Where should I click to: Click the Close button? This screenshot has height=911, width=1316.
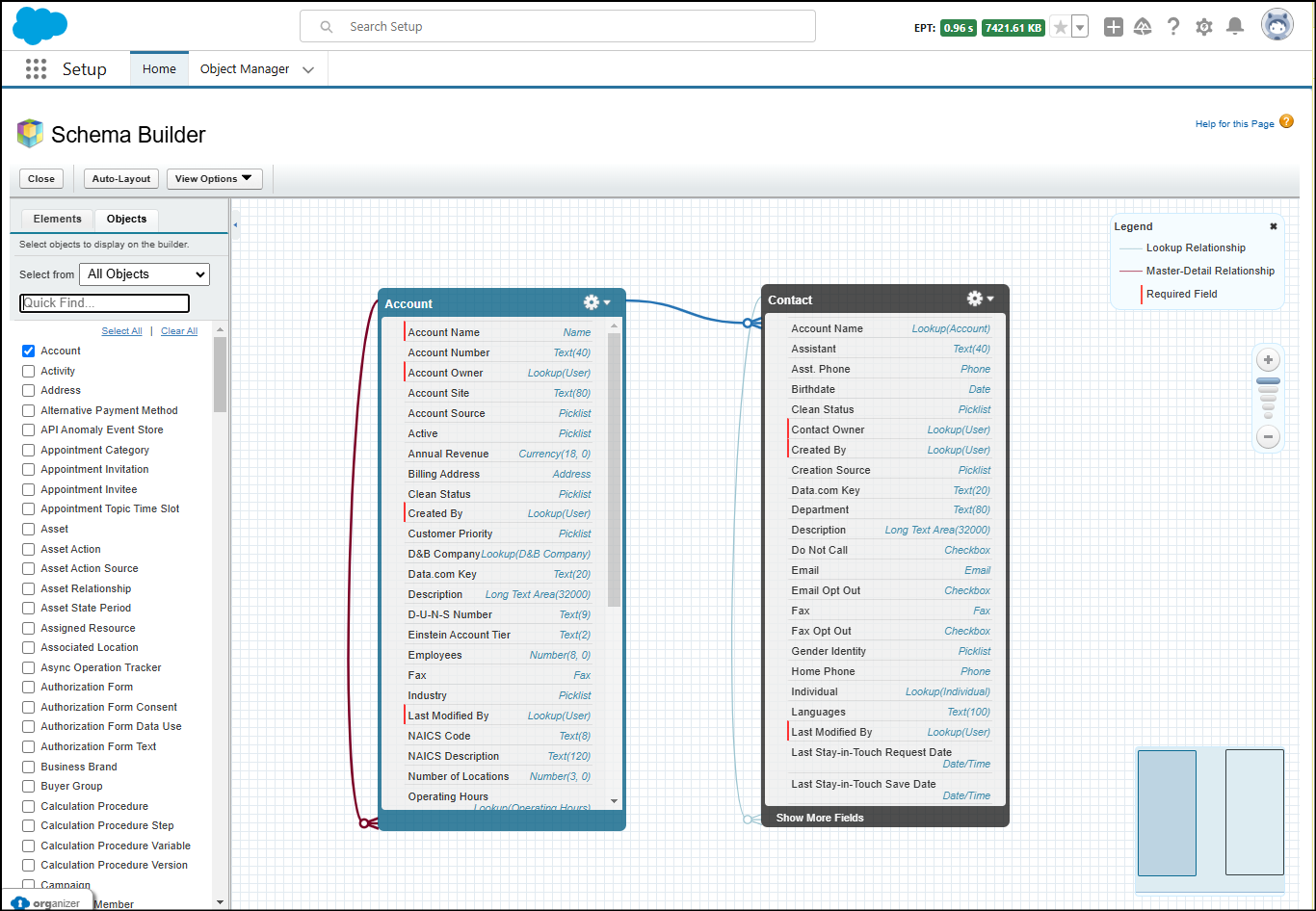point(41,179)
